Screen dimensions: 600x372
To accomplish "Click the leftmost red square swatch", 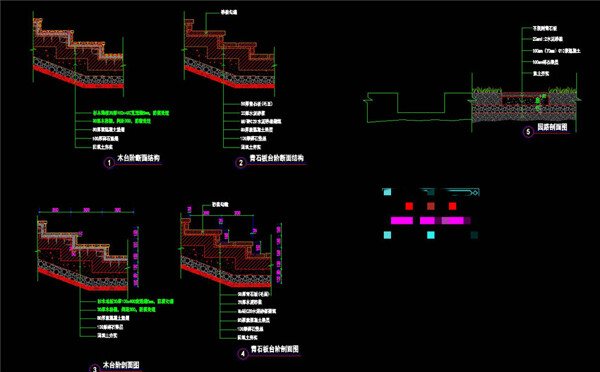I will pos(409,206).
